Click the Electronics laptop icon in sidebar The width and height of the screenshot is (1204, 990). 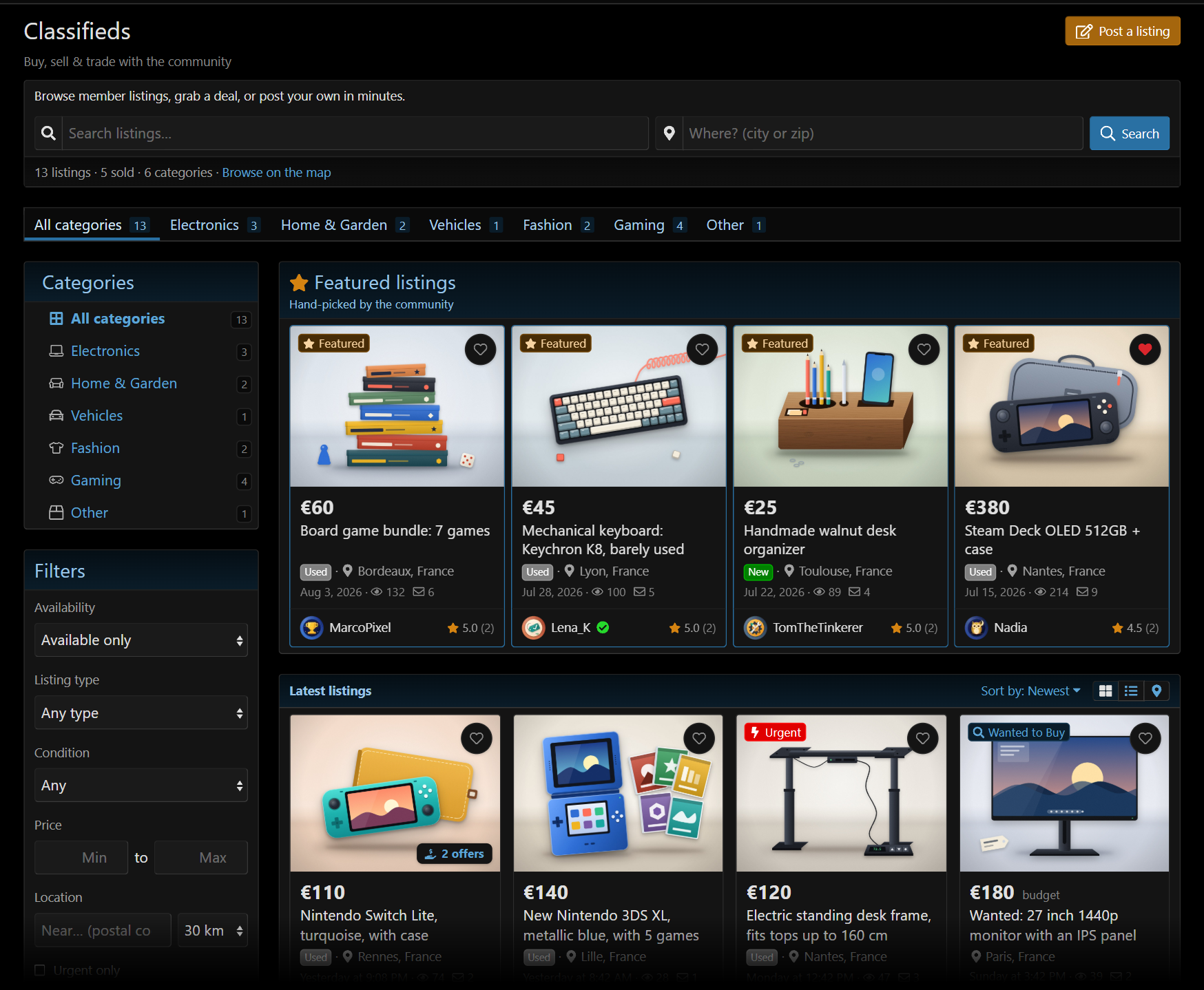pos(56,351)
